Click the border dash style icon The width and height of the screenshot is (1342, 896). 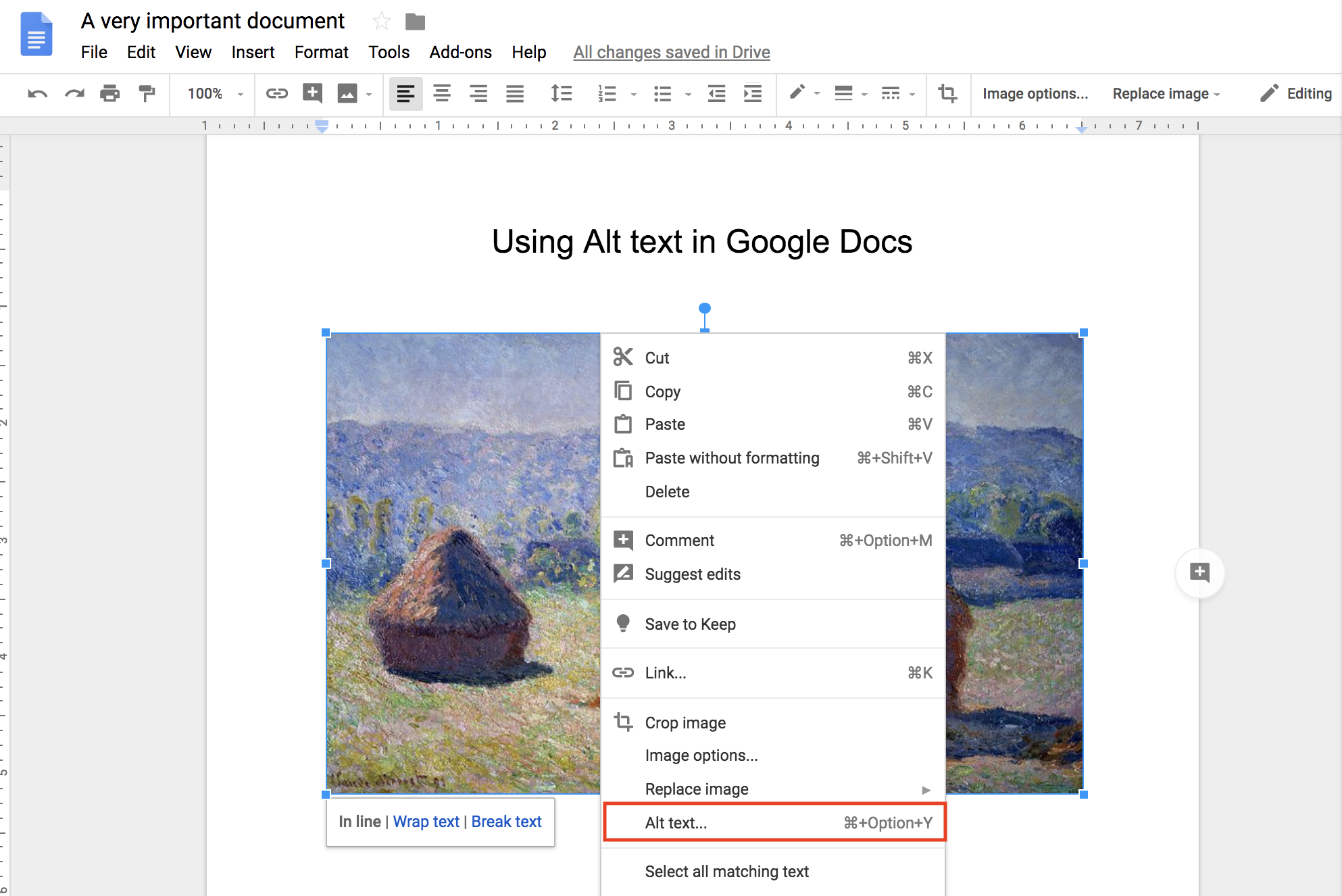[x=891, y=93]
